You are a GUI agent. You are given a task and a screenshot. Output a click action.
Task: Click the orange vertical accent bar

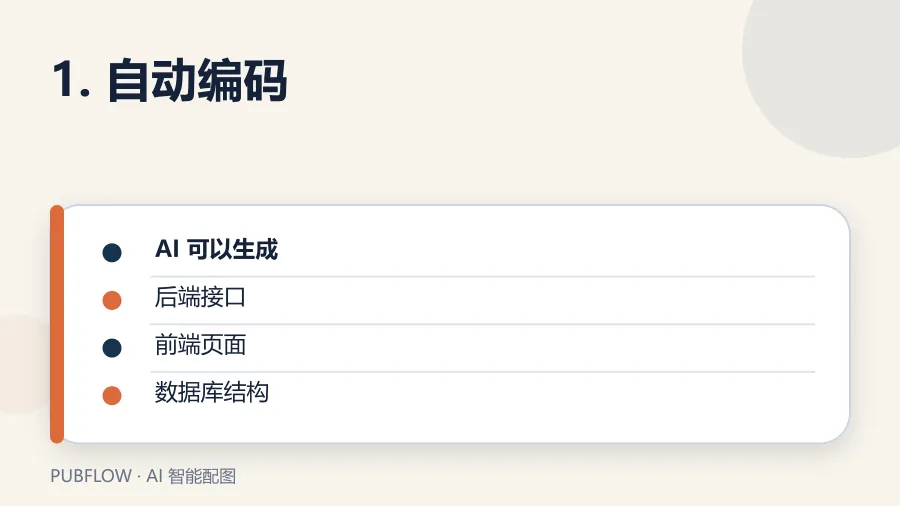[x=57, y=324]
